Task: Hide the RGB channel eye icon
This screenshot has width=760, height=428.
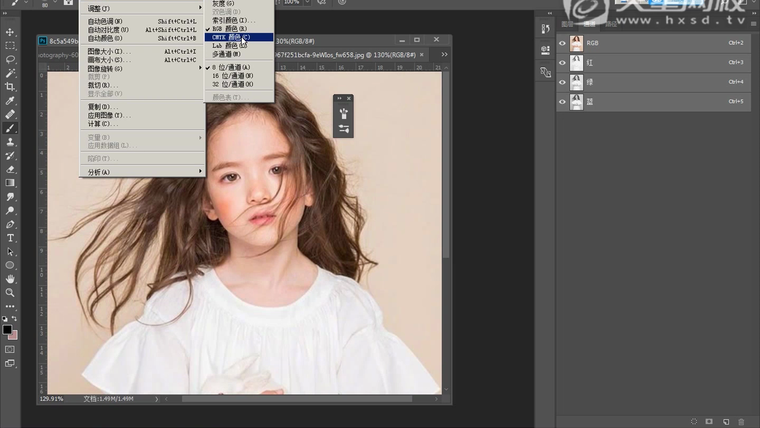Action: pyautogui.click(x=562, y=43)
